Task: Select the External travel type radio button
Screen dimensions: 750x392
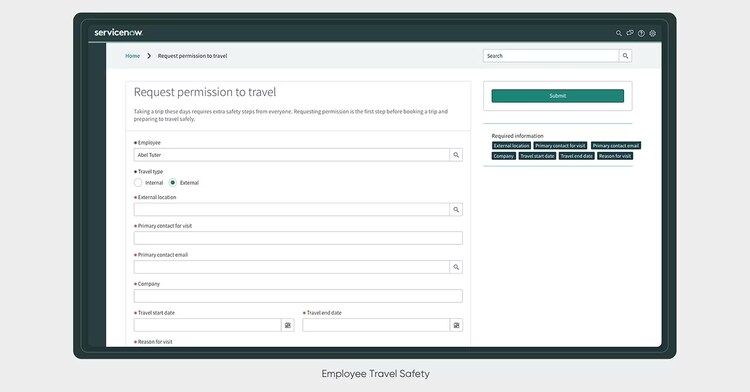Action: click(173, 183)
